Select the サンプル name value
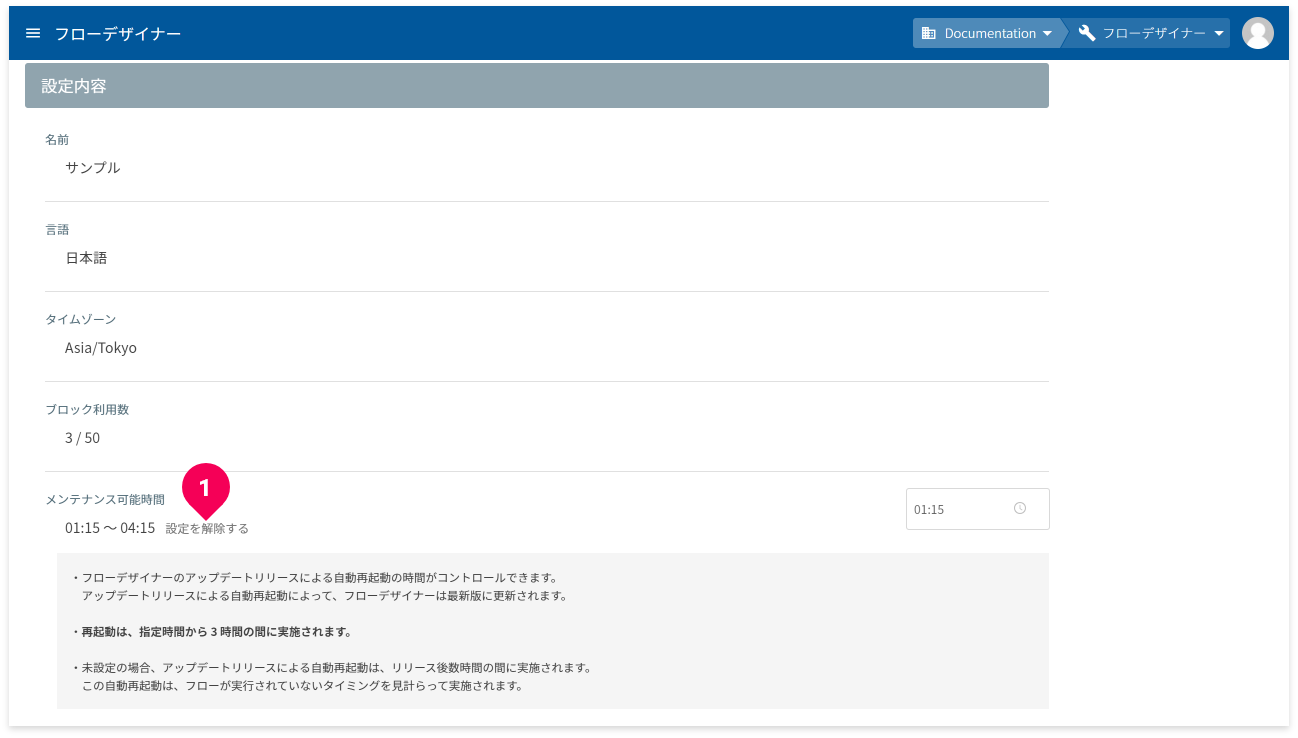 tap(93, 168)
